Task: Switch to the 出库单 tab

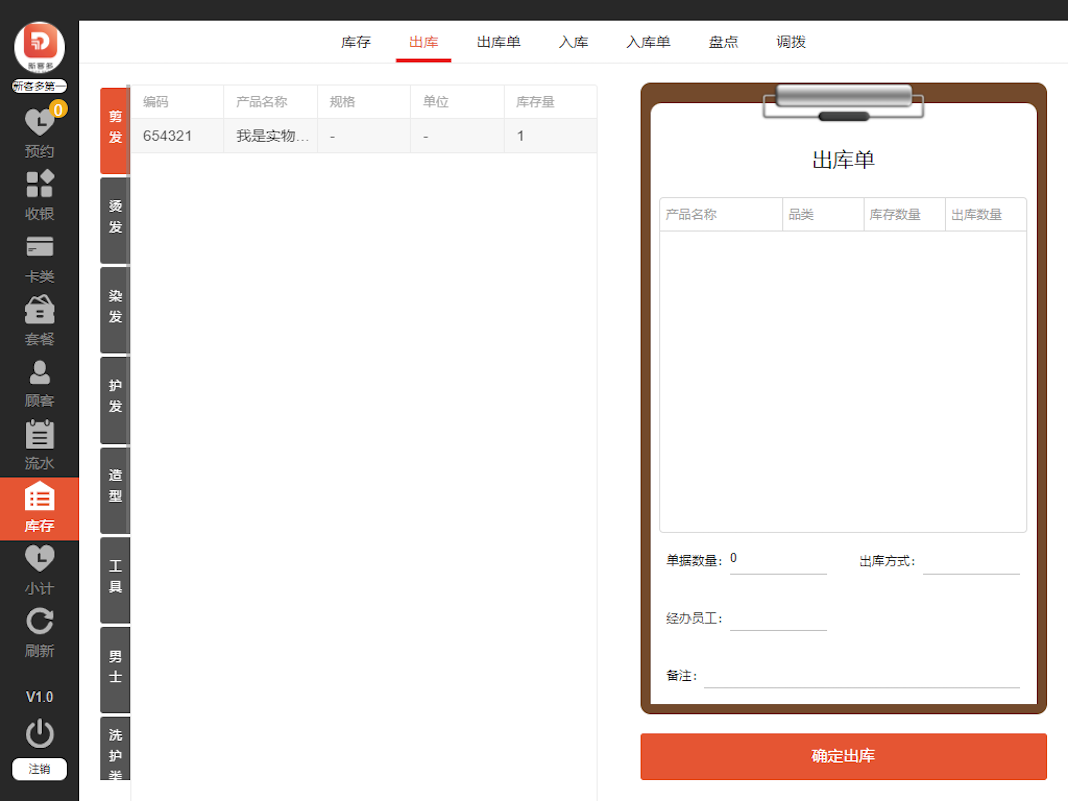Action: pyautogui.click(x=498, y=42)
